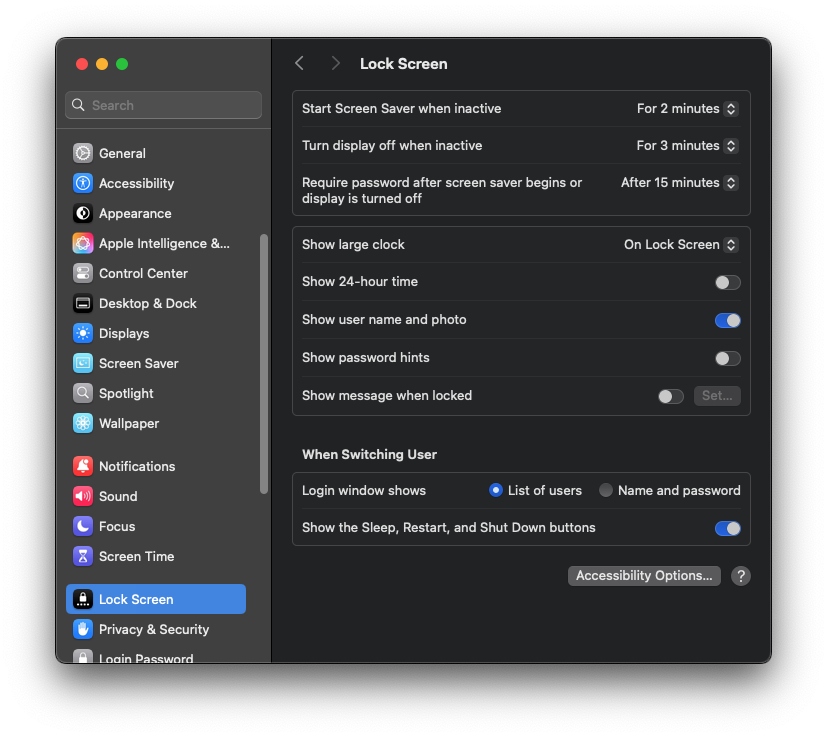The height and width of the screenshot is (737, 827).
Task: Click the Apple Intelligence icon
Action: 83,243
